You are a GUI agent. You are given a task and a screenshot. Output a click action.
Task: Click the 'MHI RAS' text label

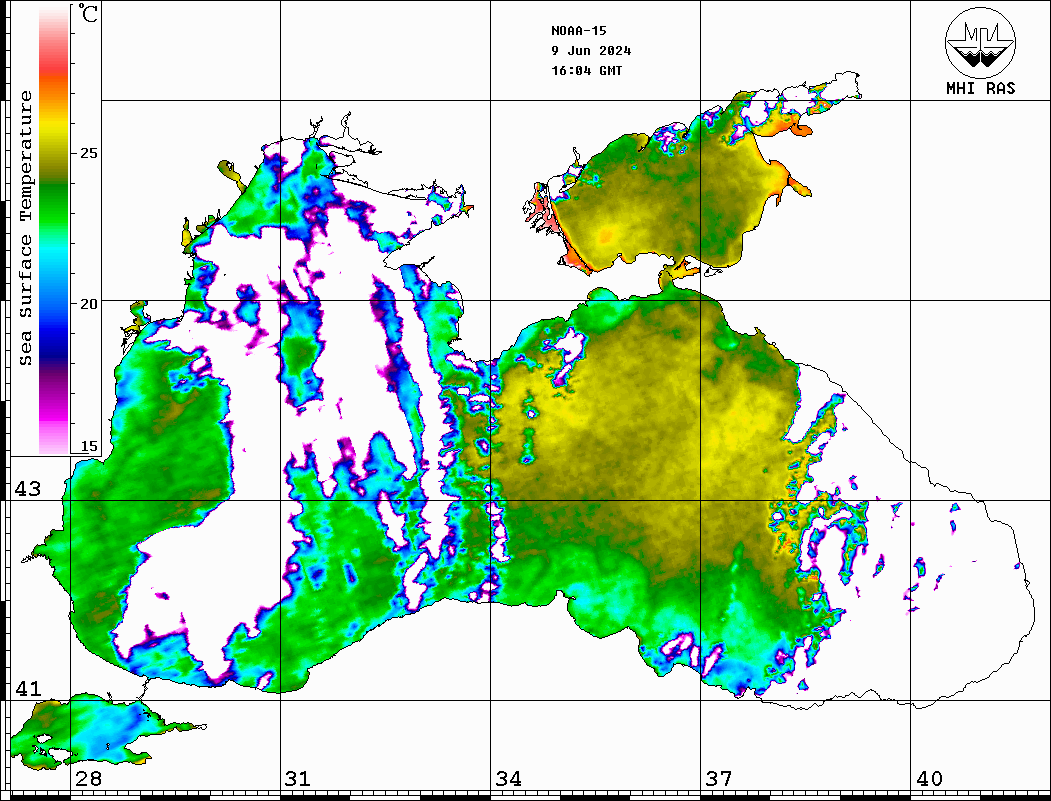980,88
